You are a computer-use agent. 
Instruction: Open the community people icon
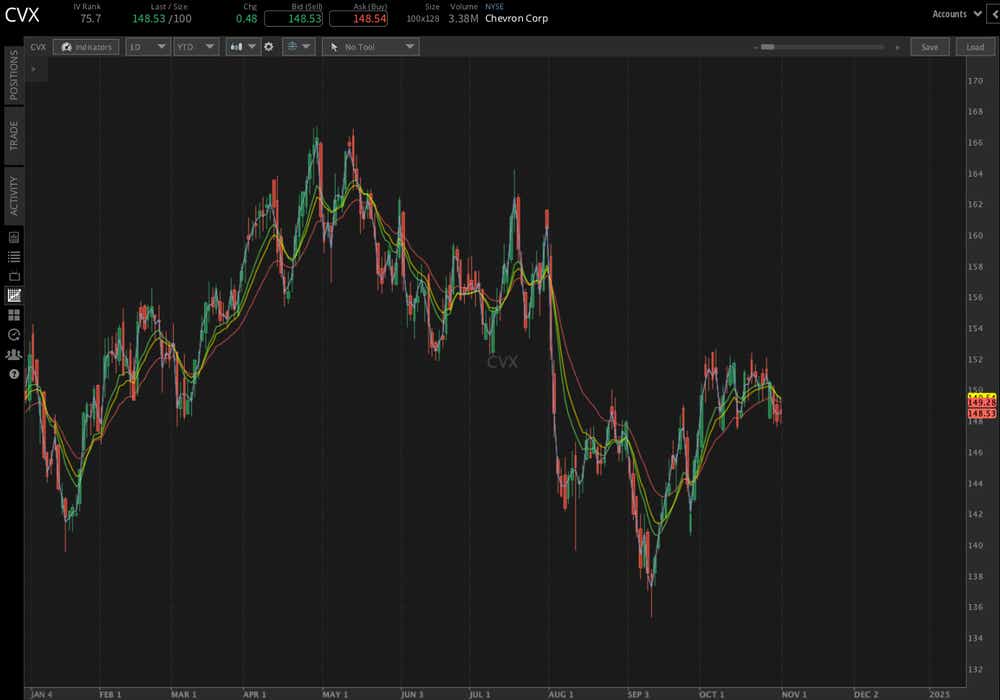14,354
